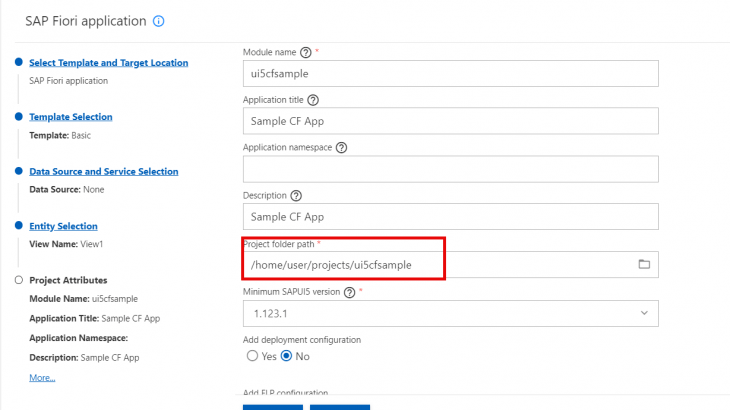Screen dimensions: 730x410
Task: Show help for Application title field
Action: [x=313, y=100]
